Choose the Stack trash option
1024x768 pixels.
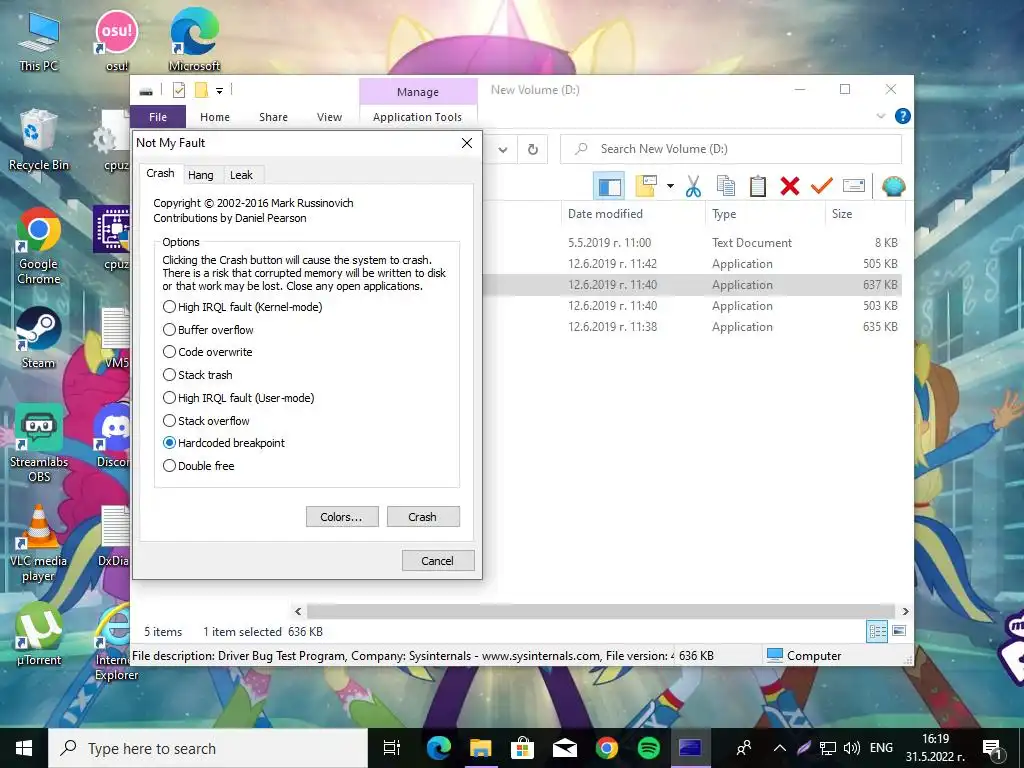click(197, 374)
